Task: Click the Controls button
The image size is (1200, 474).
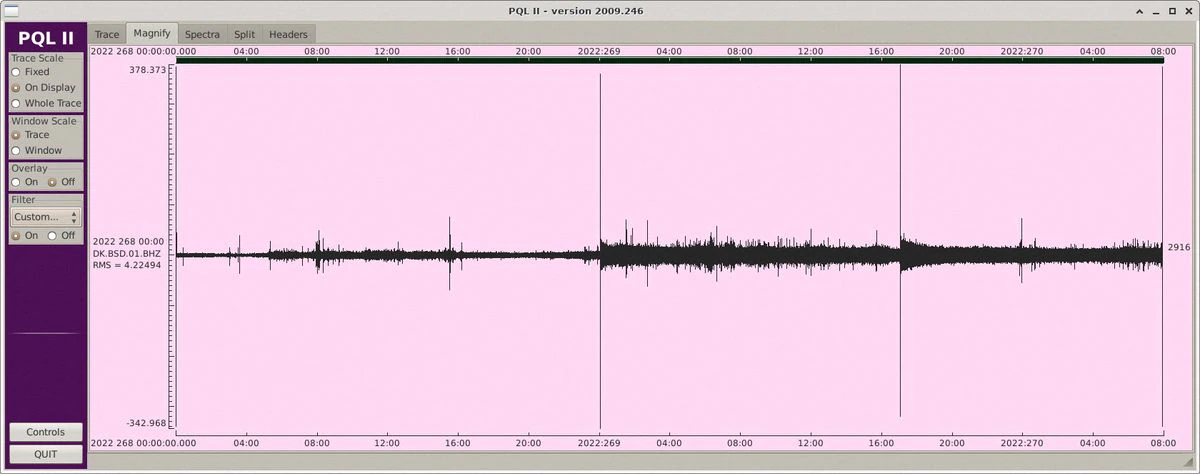Action: coord(46,432)
